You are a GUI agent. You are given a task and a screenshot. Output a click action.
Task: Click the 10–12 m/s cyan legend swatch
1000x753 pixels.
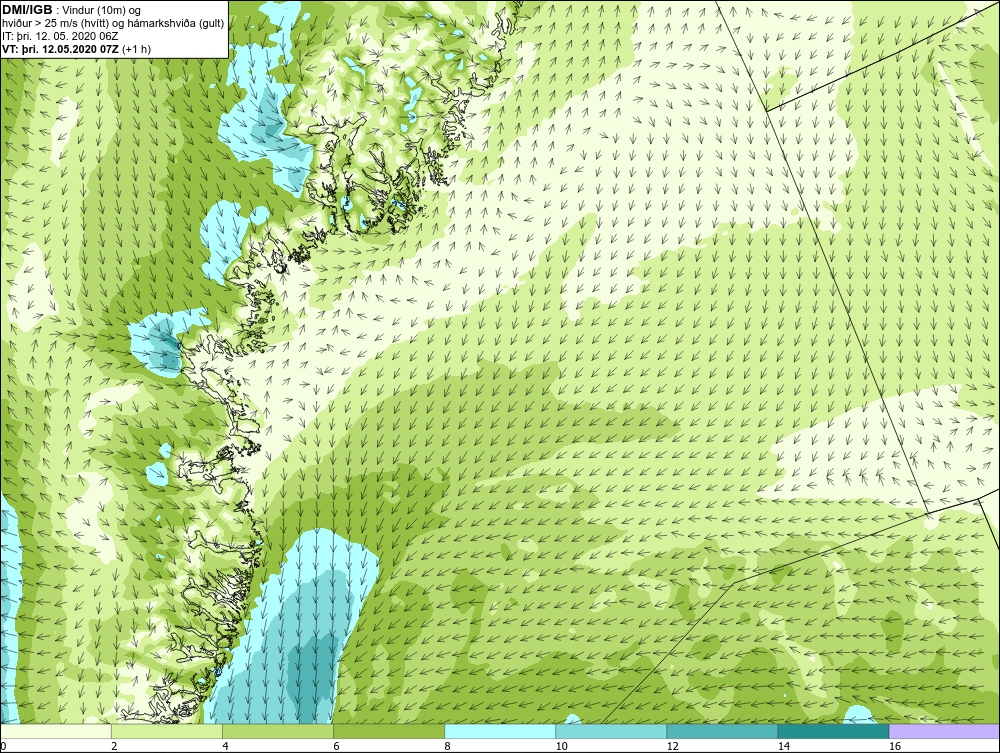[x=611, y=731]
